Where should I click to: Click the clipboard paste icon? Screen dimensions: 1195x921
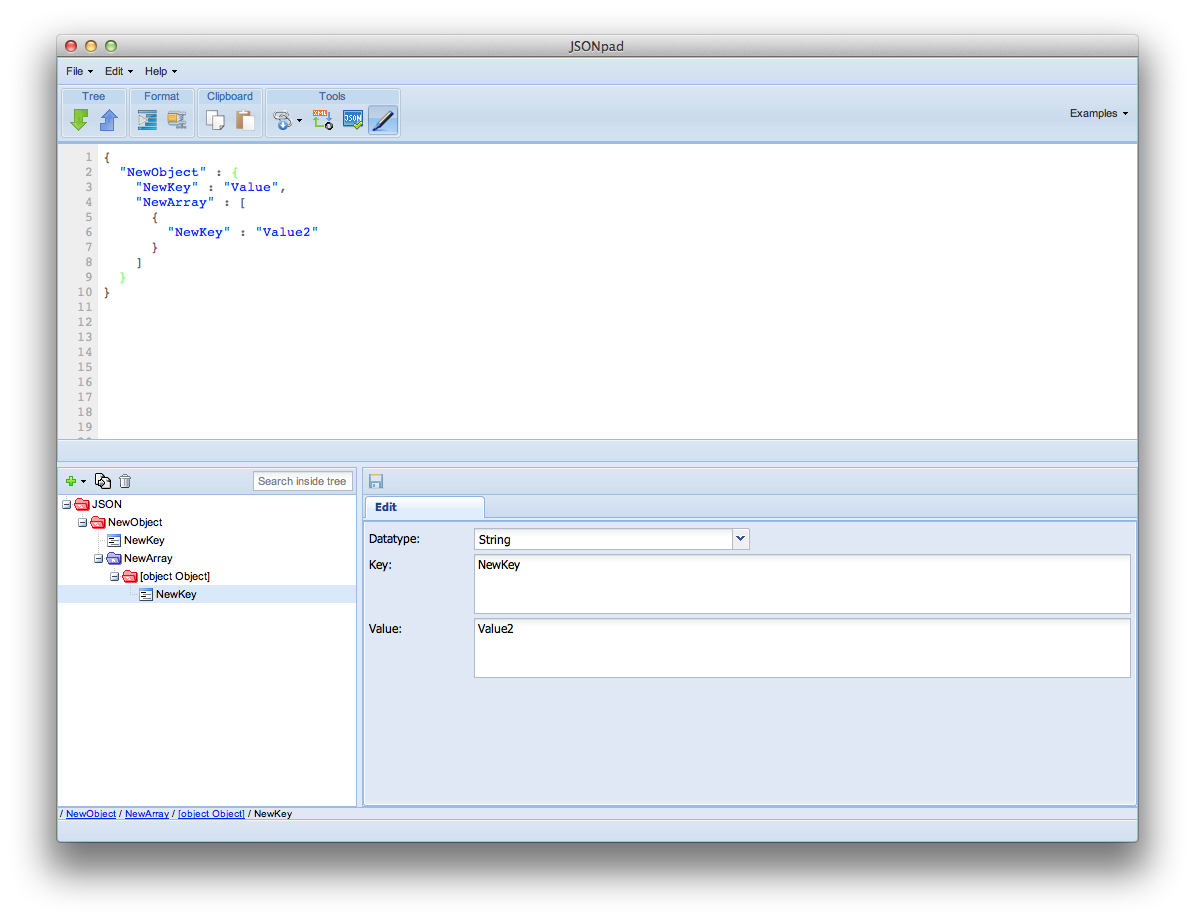(245, 120)
